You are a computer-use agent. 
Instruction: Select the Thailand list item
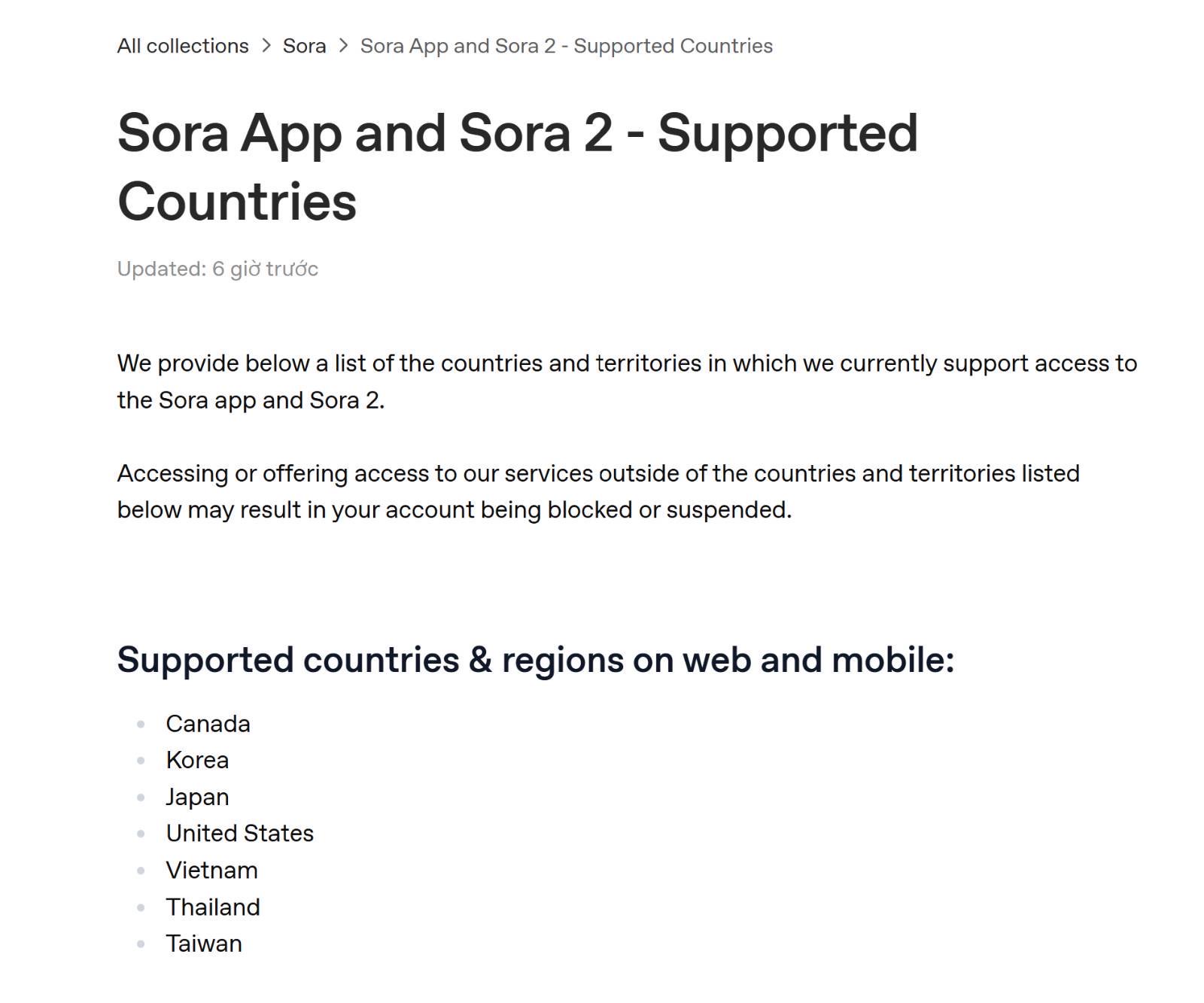tap(213, 907)
